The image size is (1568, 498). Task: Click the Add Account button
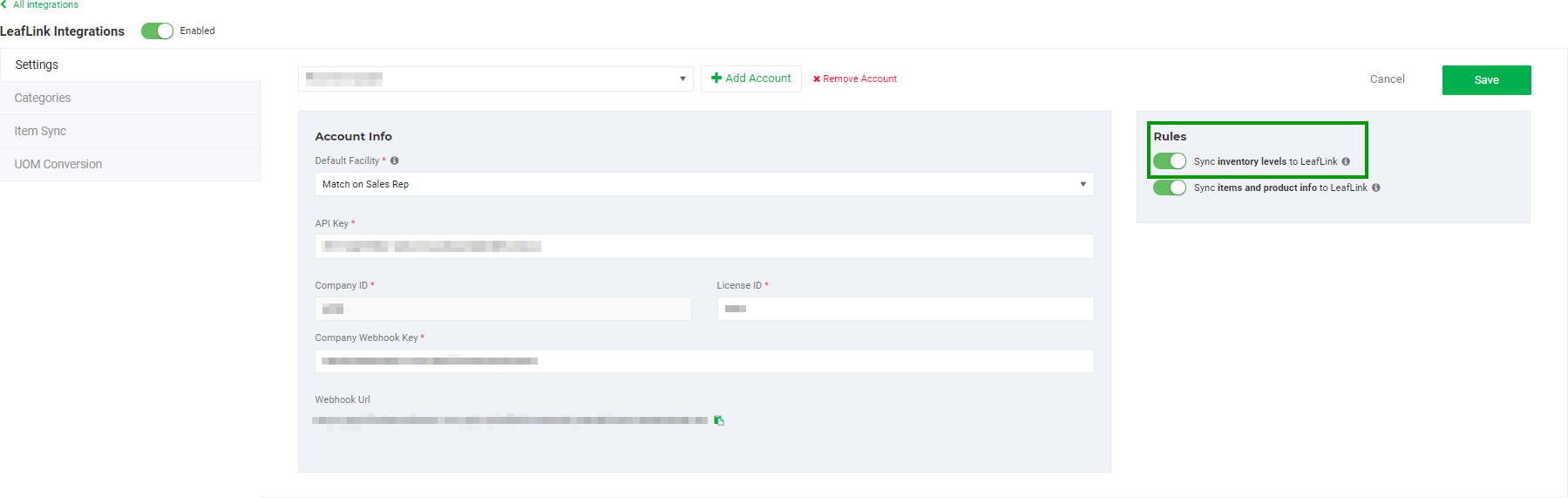(751, 78)
